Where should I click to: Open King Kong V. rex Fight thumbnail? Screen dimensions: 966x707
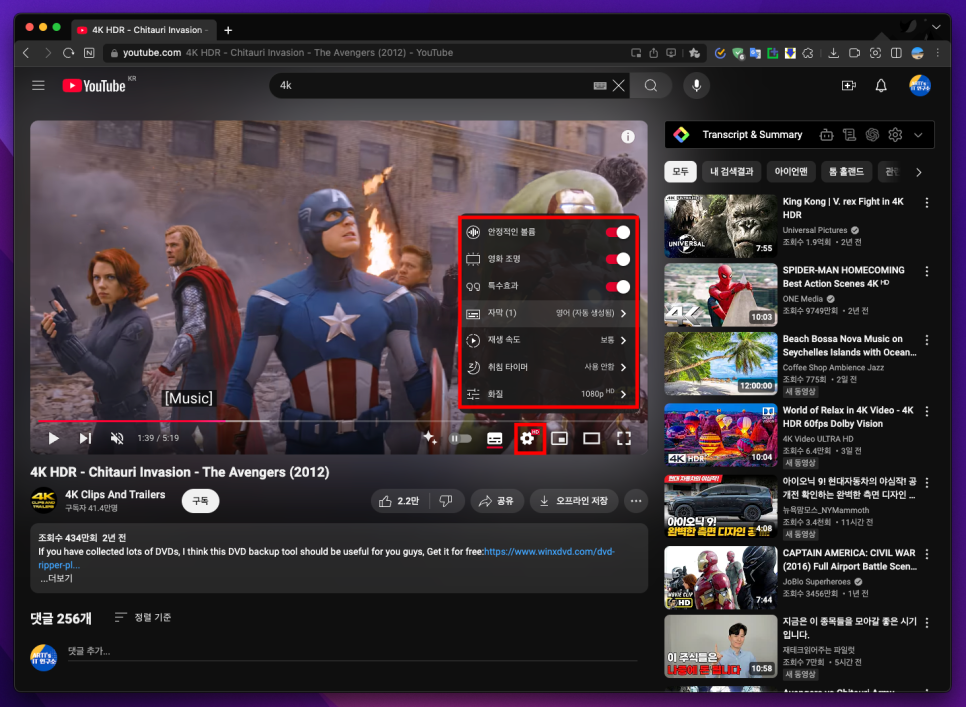click(720, 226)
